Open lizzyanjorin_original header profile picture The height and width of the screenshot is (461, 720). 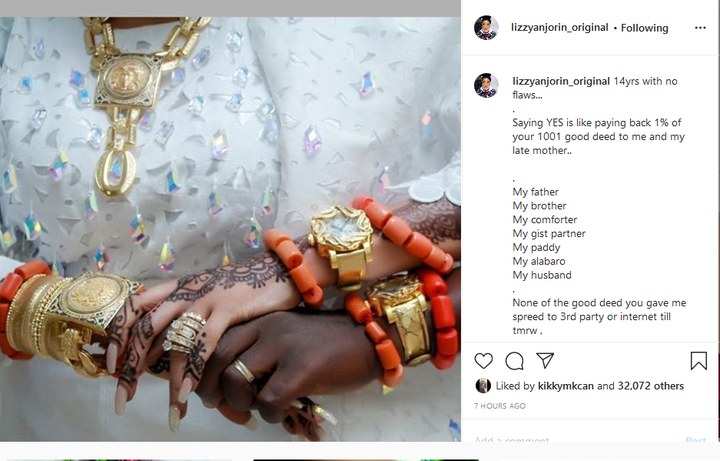486,28
